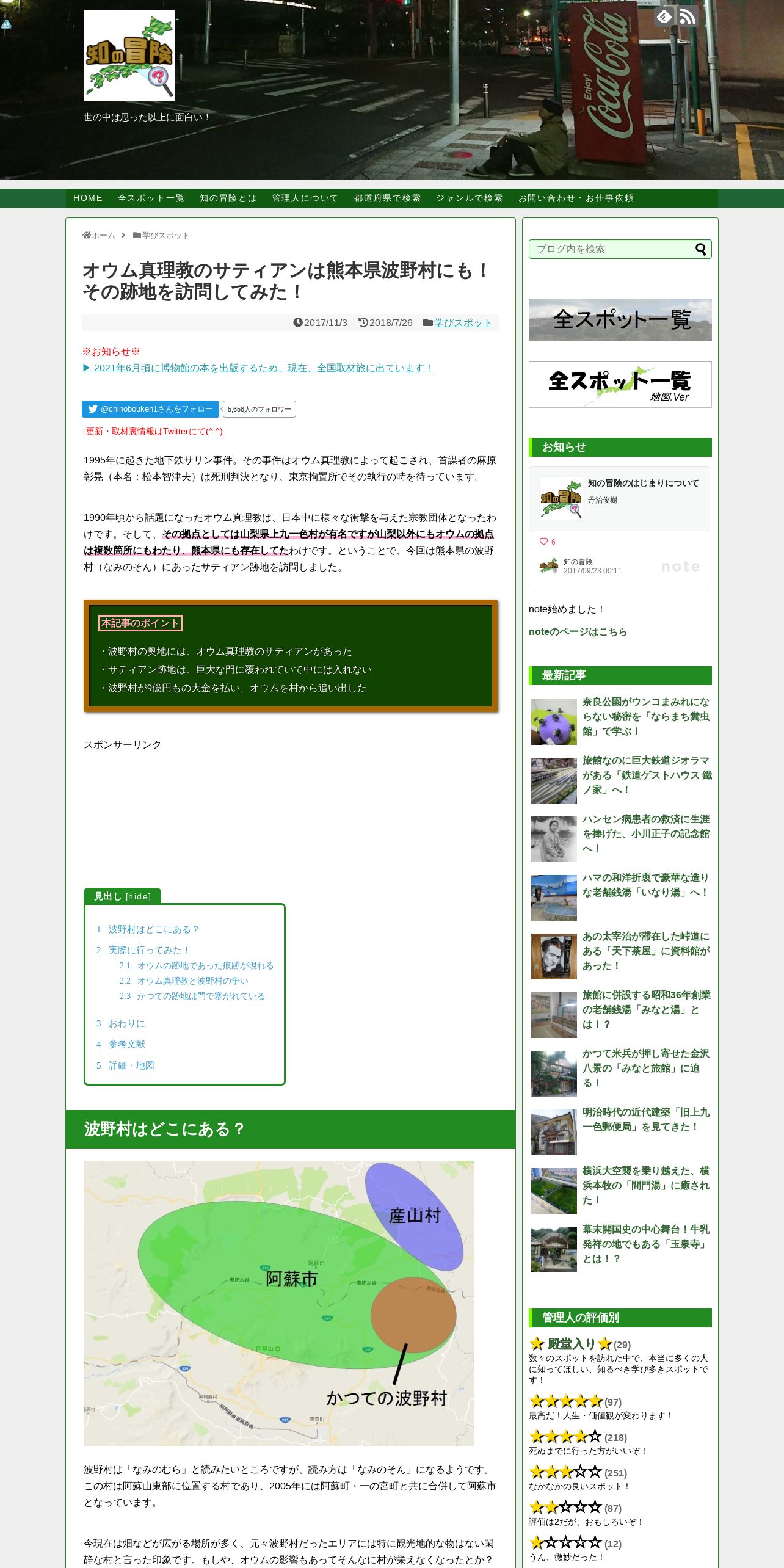Click the Twitter follow @chinobouken1 button
This screenshot has width=784, height=1568.
coord(150,409)
